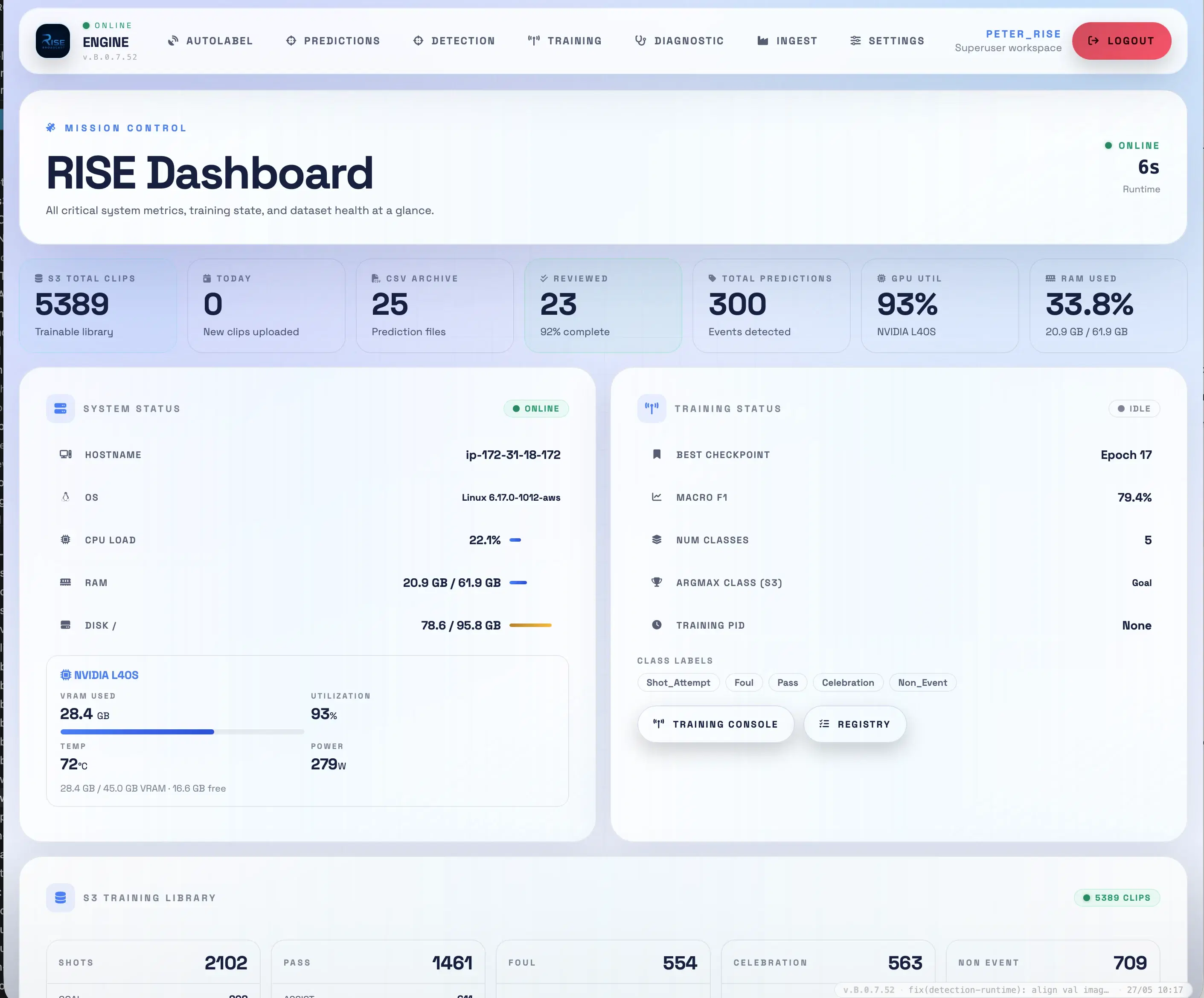Click the RISE Engine logo icon

[53, 41]
